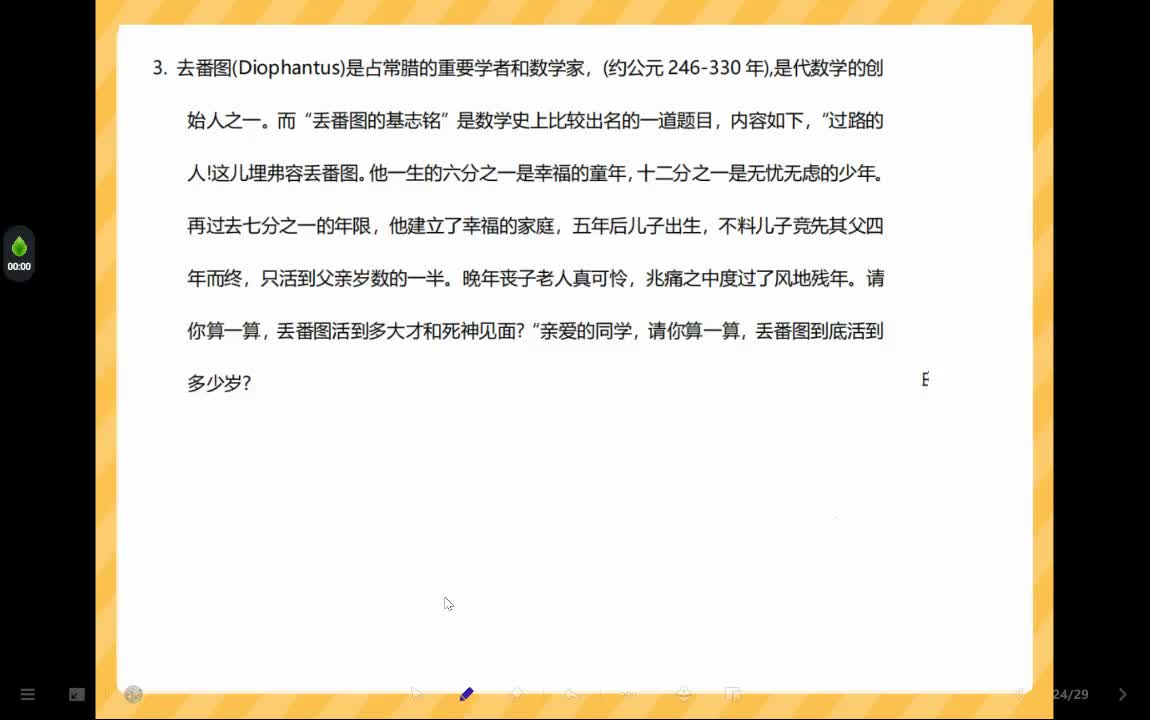Go to previous slide with faint left chevron

(x=1019, y=694)
